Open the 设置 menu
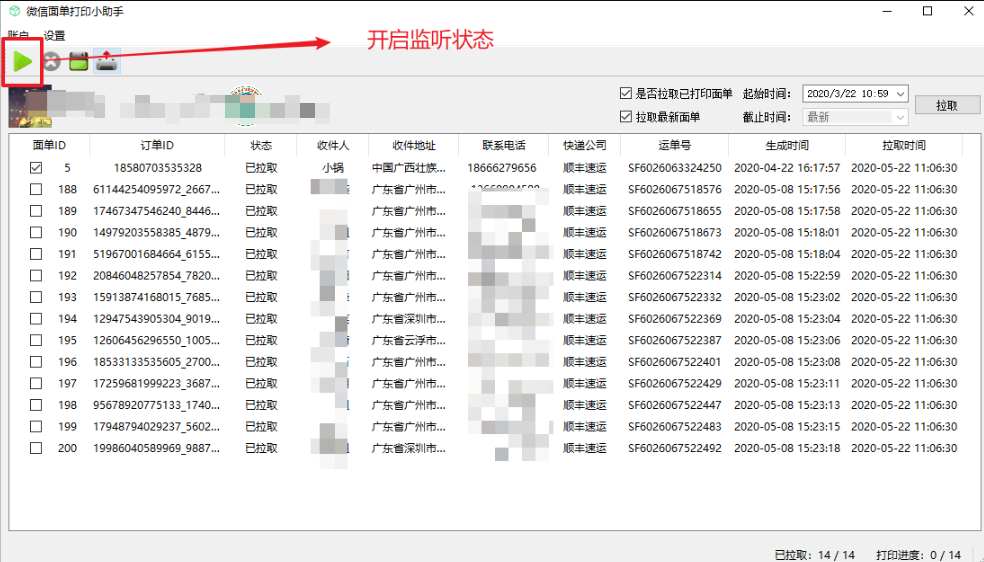This screenshot has height=562, width=984. [x=54, y=36]
